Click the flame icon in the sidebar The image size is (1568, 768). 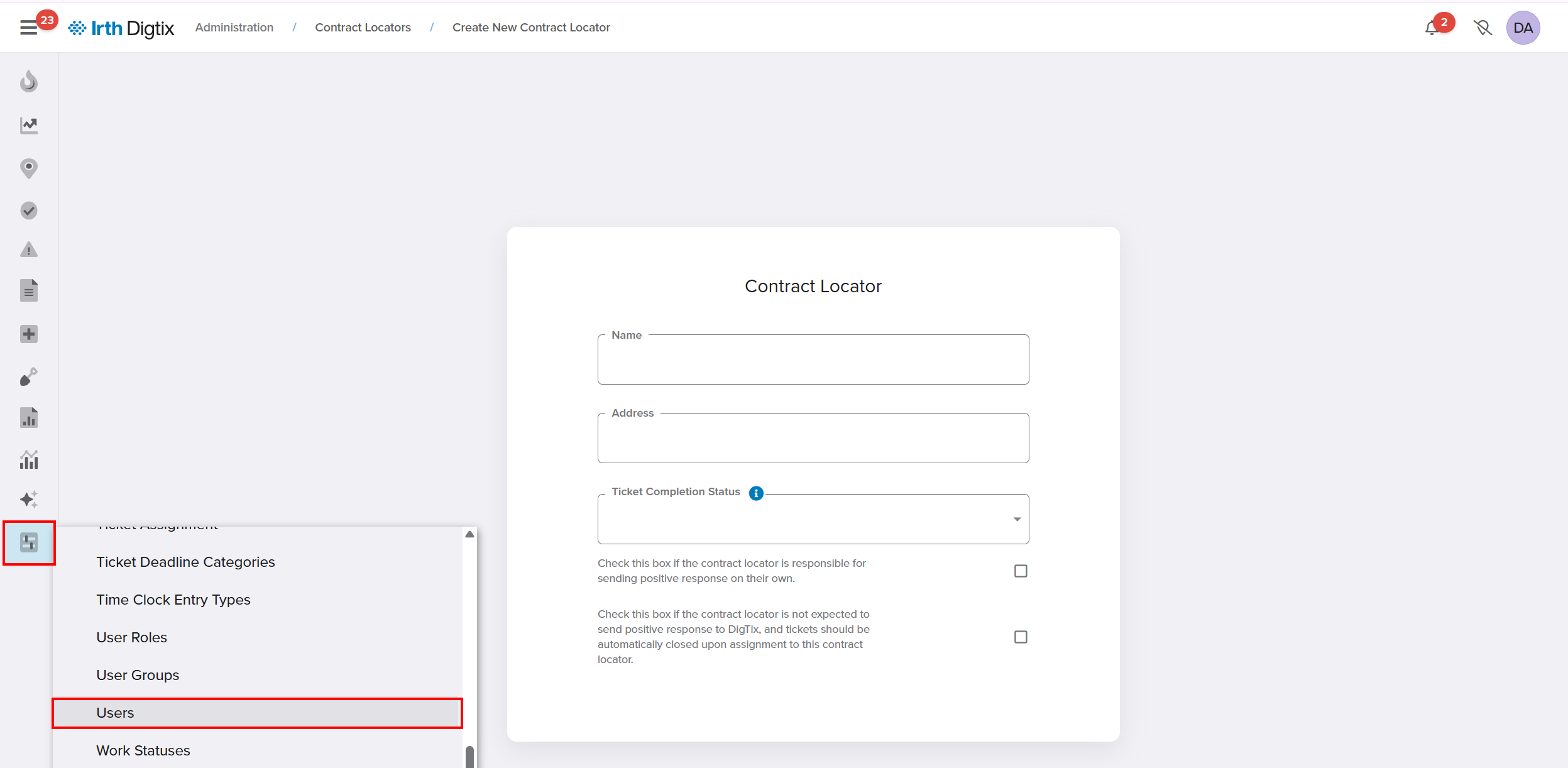pos(29,82)
